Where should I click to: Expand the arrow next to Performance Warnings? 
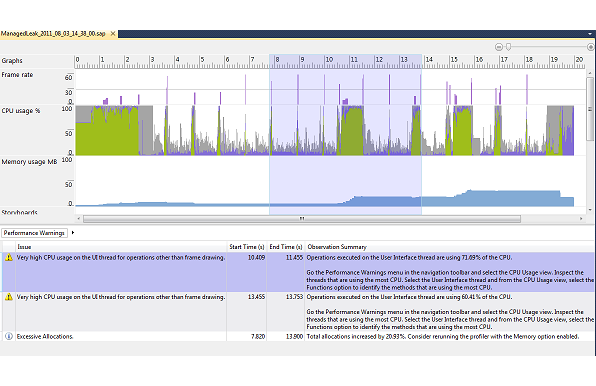[73, 233]
